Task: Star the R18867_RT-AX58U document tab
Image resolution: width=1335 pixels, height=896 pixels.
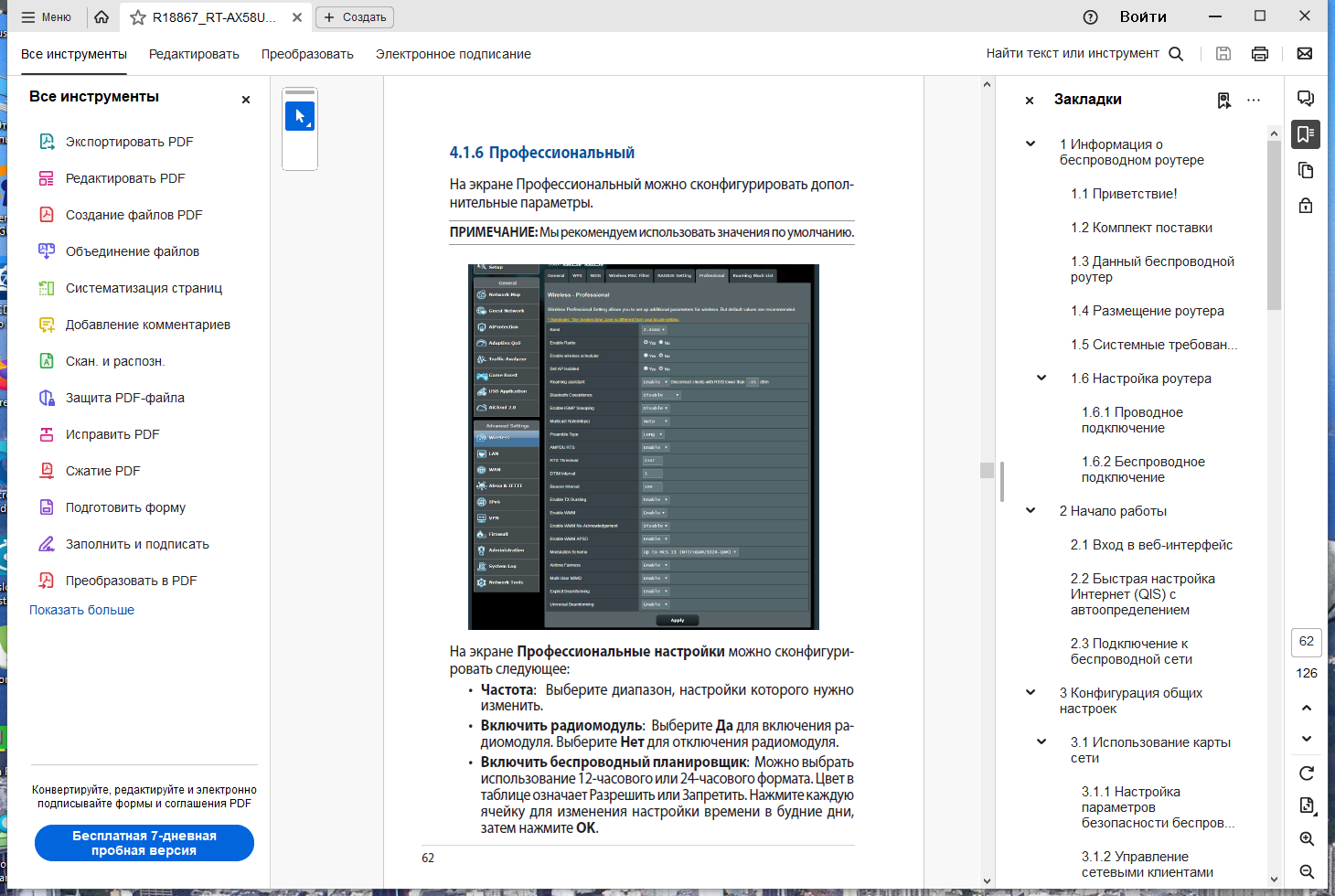Action: click(x=137, y=17)
